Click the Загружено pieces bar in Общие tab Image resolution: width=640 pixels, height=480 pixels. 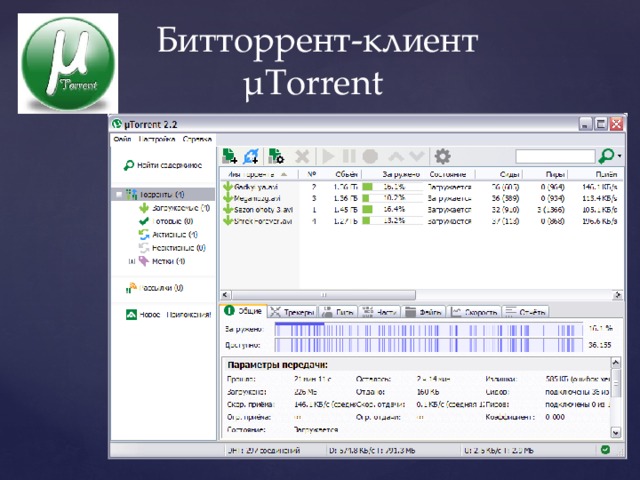[429, 329]
